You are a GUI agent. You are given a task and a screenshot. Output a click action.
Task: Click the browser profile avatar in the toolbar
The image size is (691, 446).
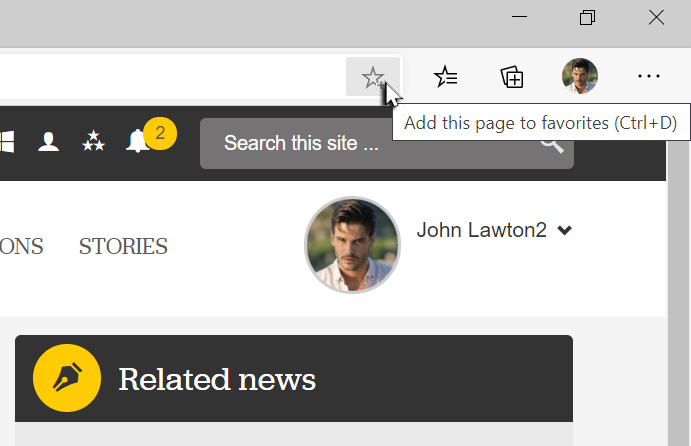click(x=580, y=77)
